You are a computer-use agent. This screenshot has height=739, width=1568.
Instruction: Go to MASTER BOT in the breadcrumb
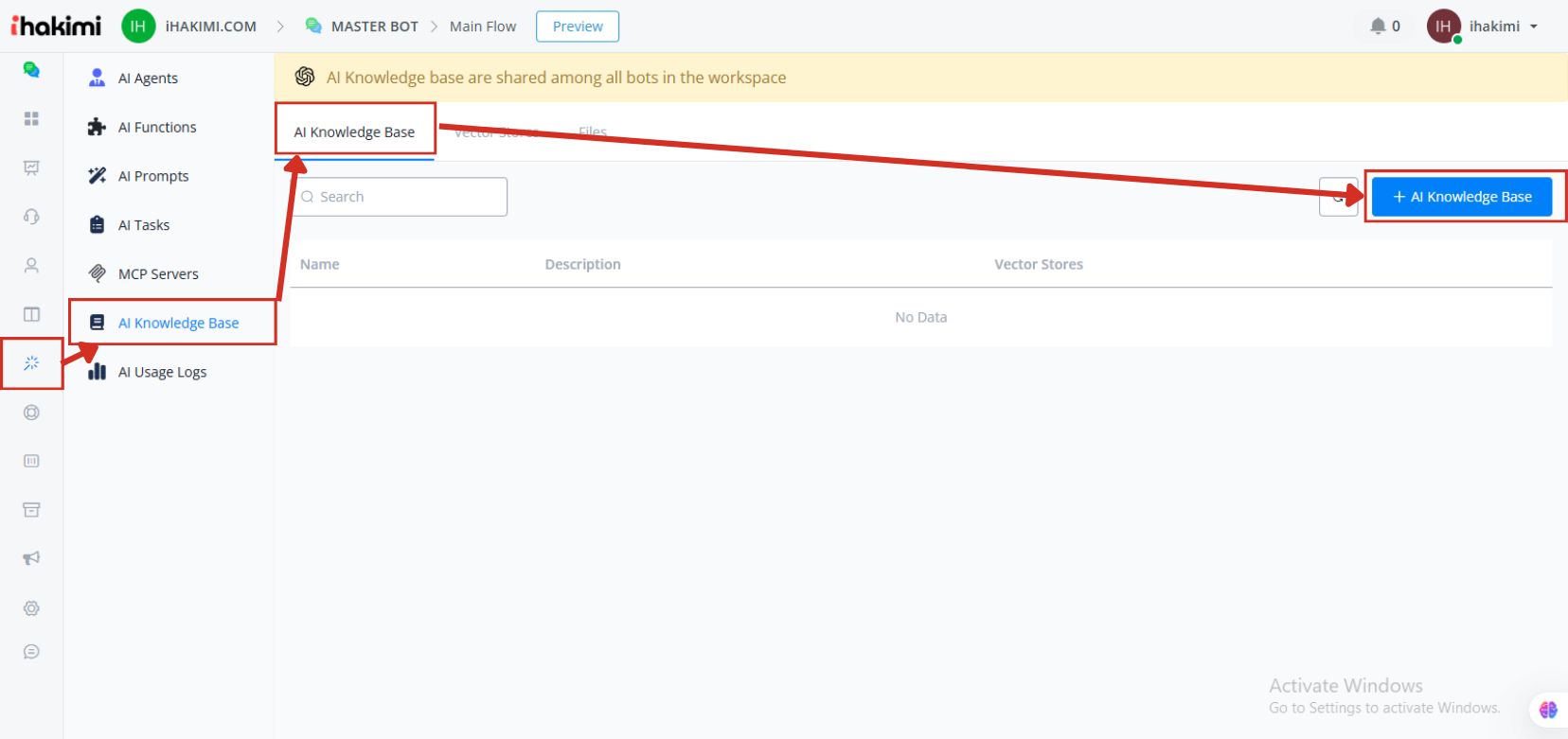374,26
